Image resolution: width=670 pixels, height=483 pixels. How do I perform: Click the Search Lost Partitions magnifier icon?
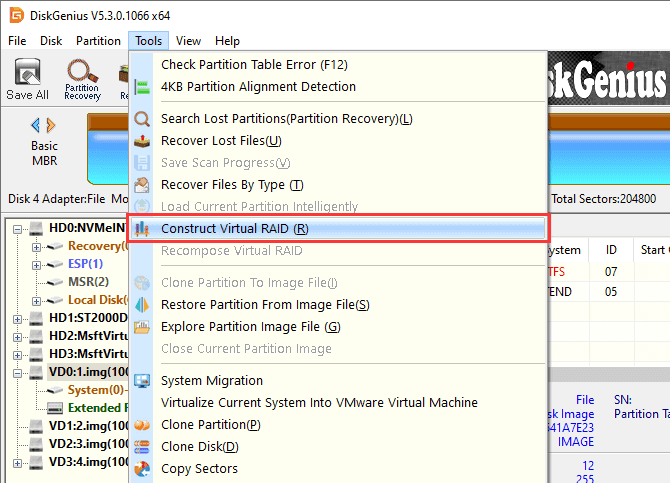tap(142, 119)
